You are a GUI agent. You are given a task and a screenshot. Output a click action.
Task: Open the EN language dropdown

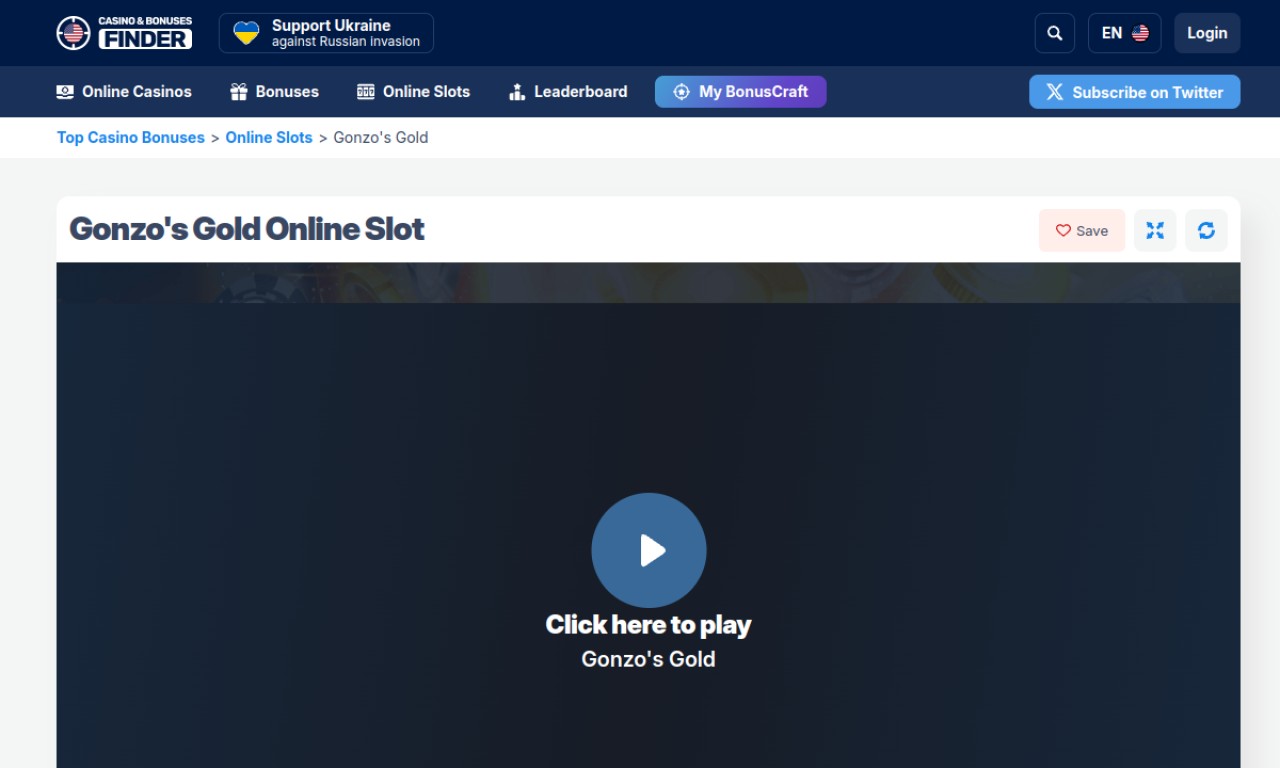(1124, 33)
